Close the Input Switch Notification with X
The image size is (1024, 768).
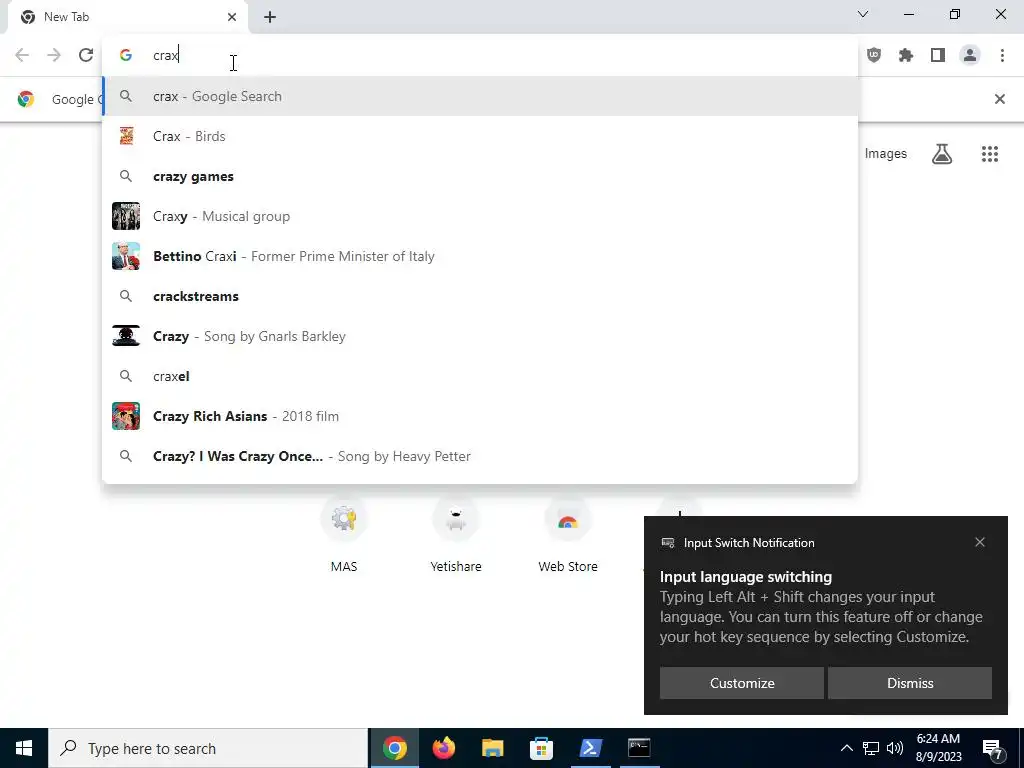tap(980, 542)
